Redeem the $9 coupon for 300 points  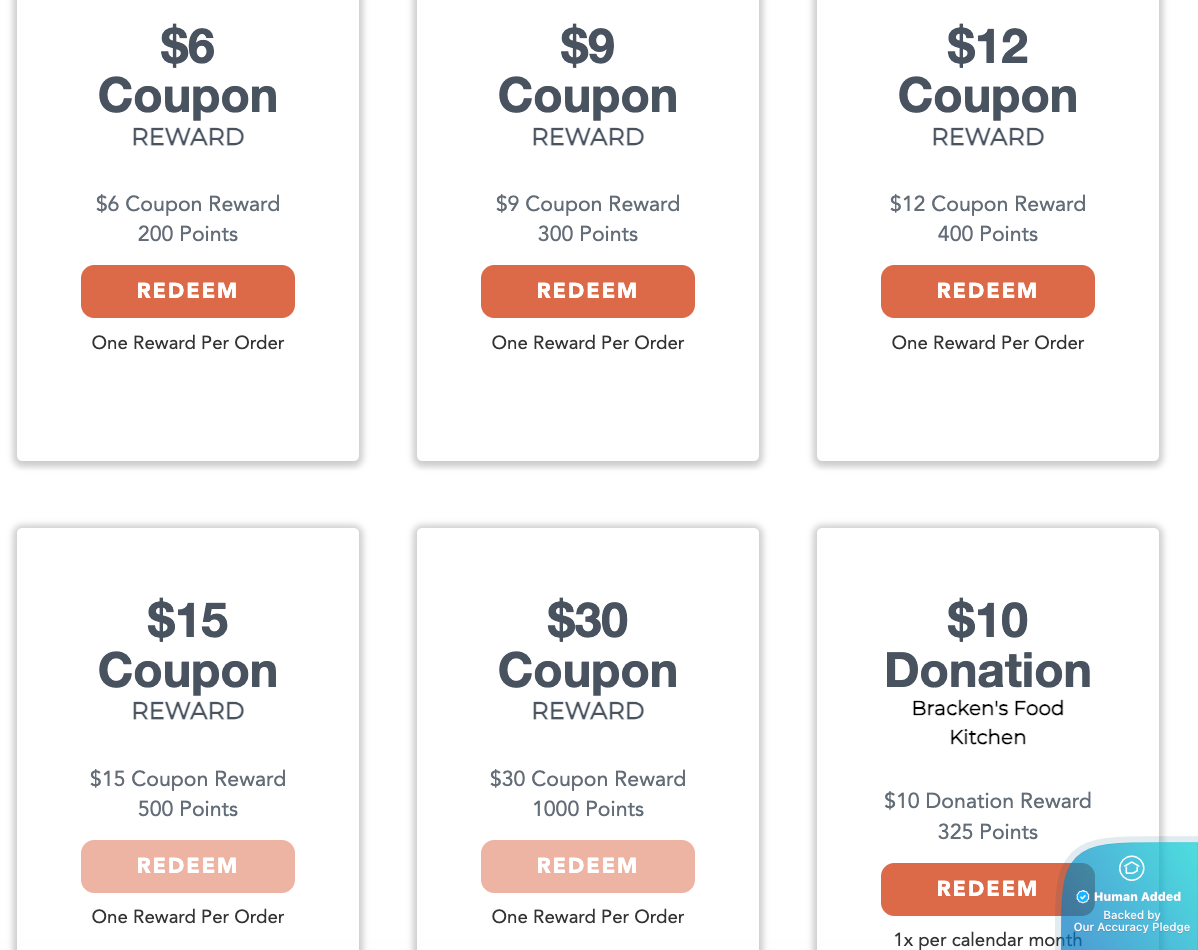point(588,291)
